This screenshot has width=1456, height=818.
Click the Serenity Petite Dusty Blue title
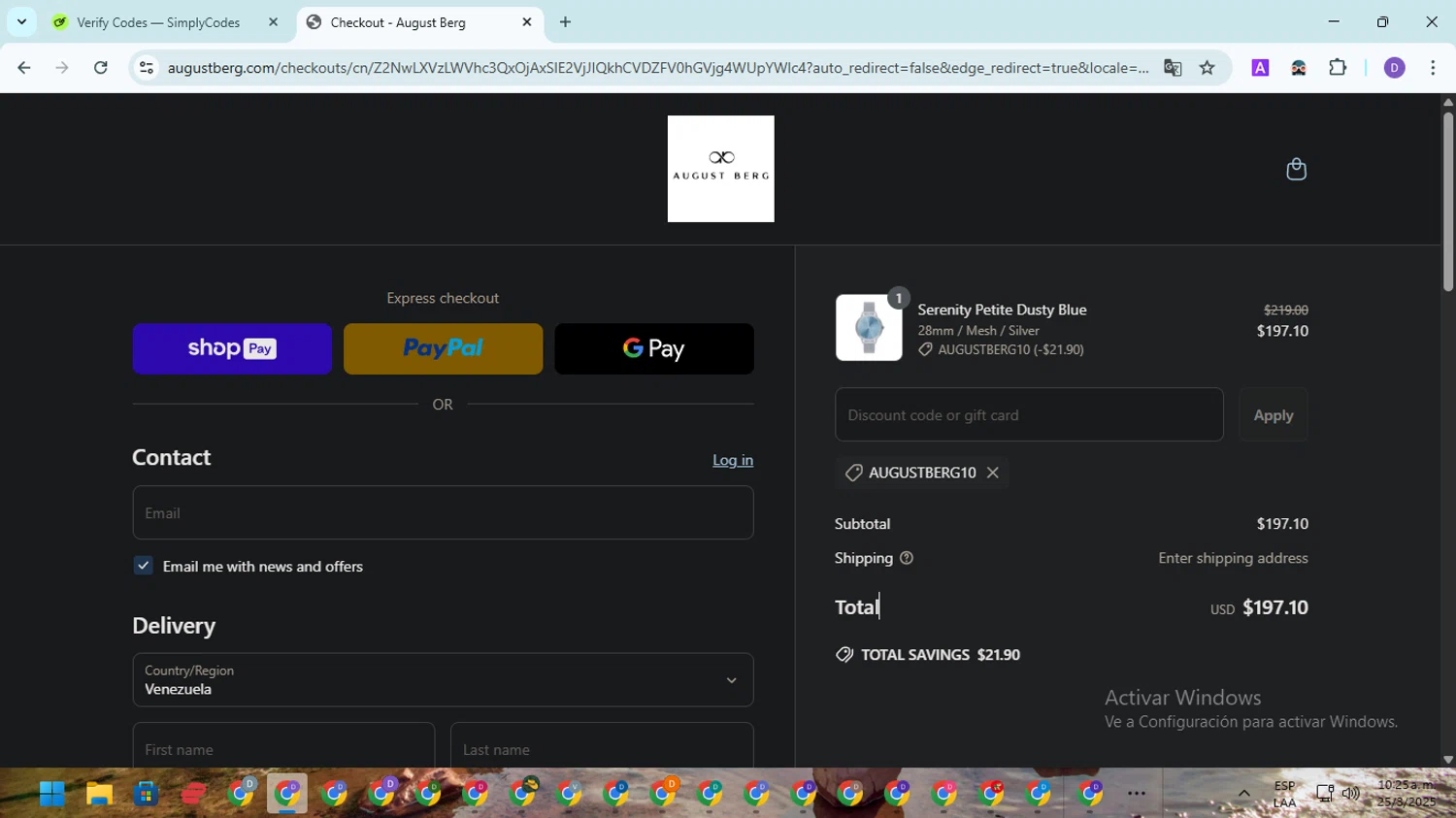coord(1002,310)
